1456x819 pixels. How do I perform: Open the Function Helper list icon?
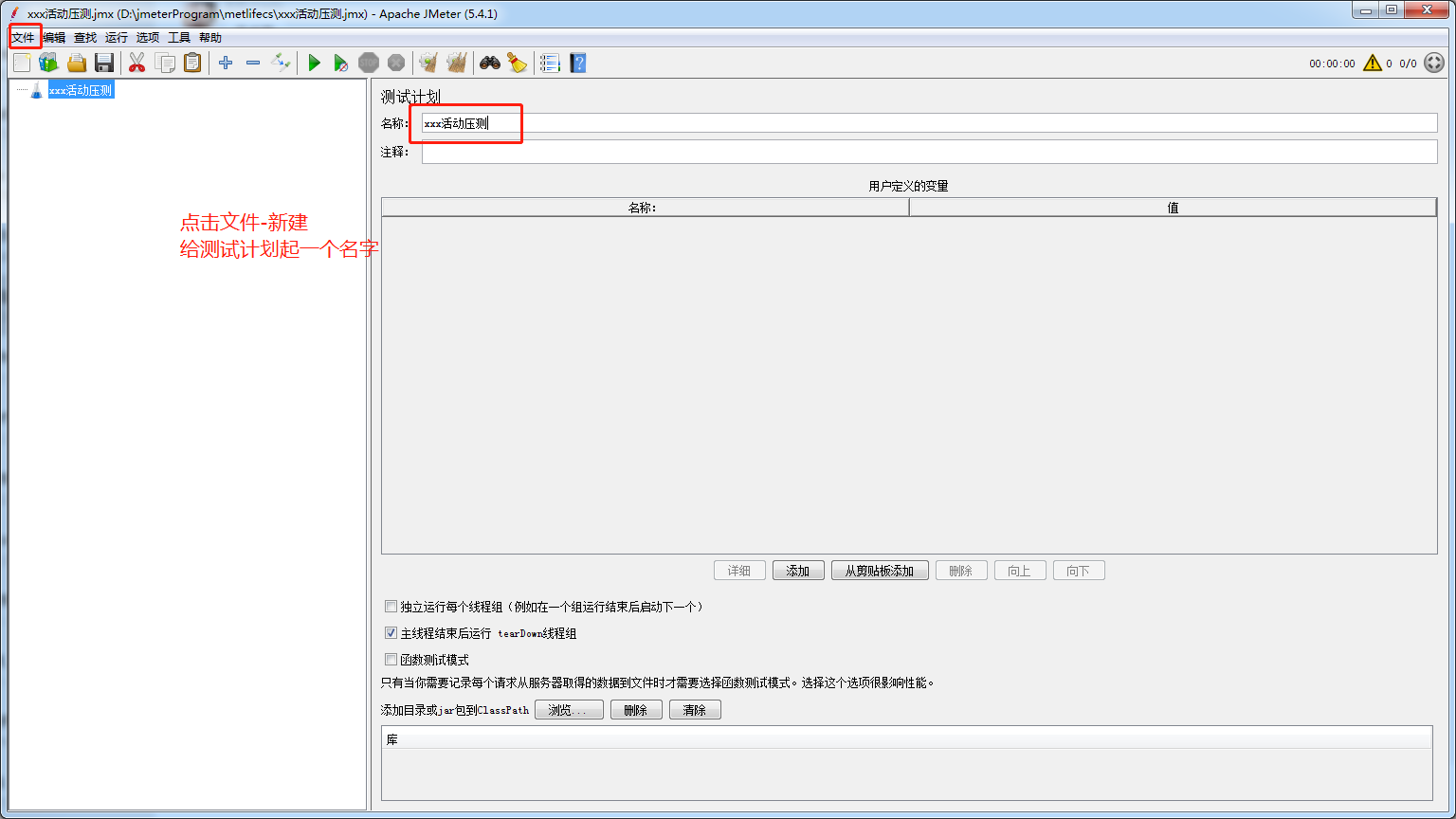[x=549, y=63]
